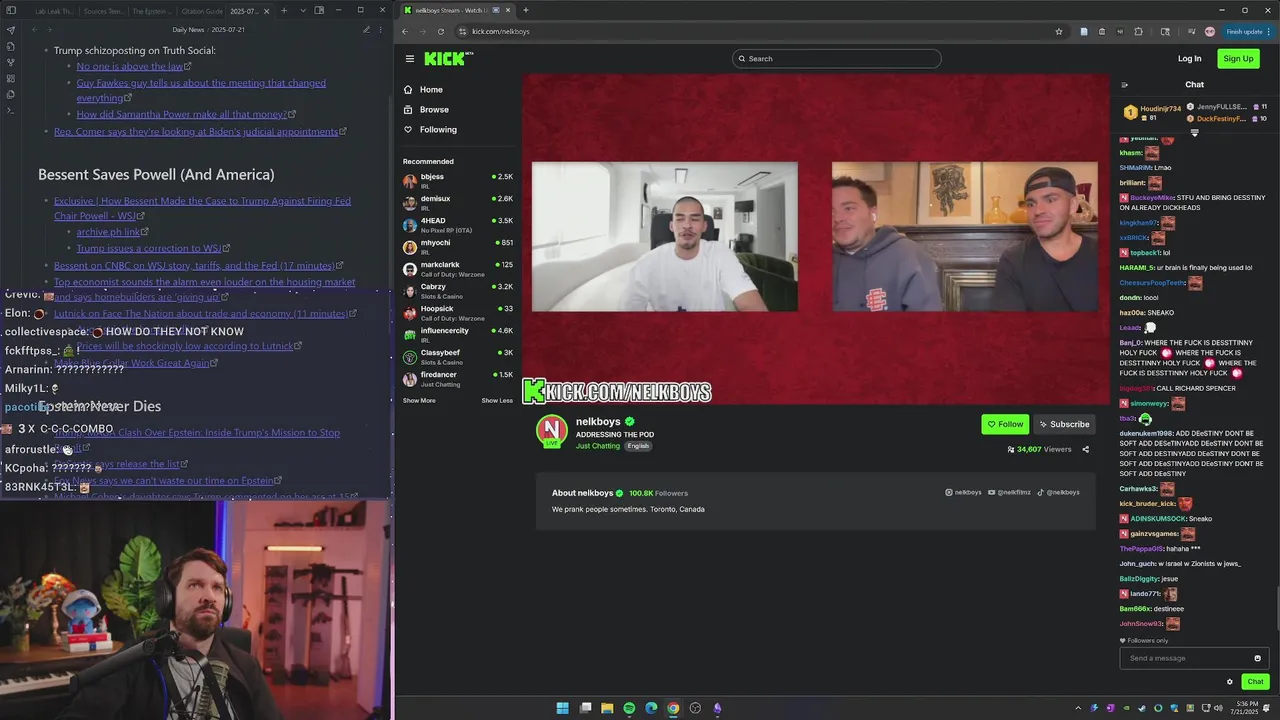The height and width of the screenshot is (720, 1280).
Task: Switch note to edit mode pencil icon
Action: pos(366,30)
